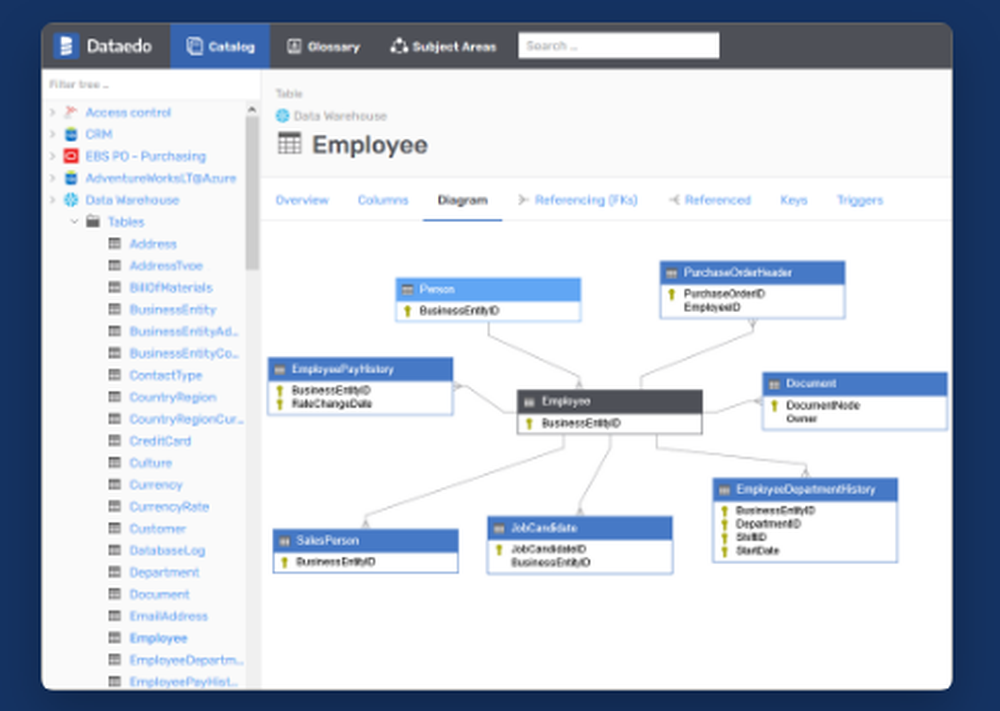
Task: Click the Employee table header icon
Action: [x=289, y=144]
